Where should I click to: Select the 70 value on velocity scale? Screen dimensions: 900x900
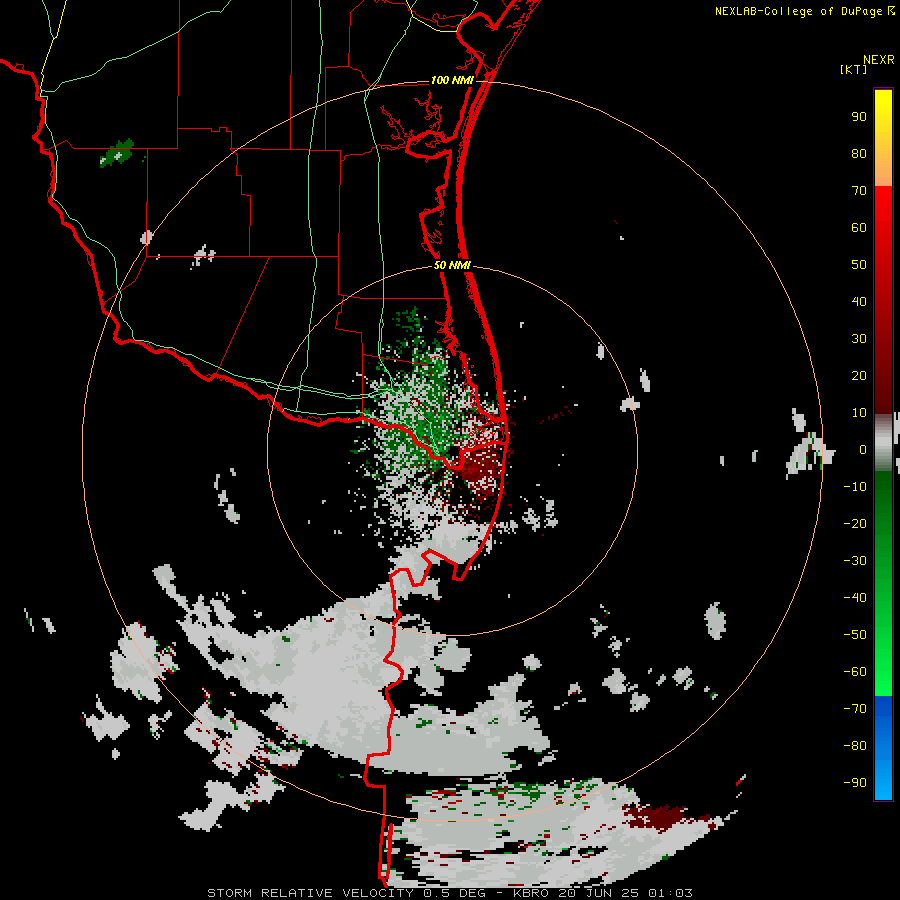click(859, 191)
